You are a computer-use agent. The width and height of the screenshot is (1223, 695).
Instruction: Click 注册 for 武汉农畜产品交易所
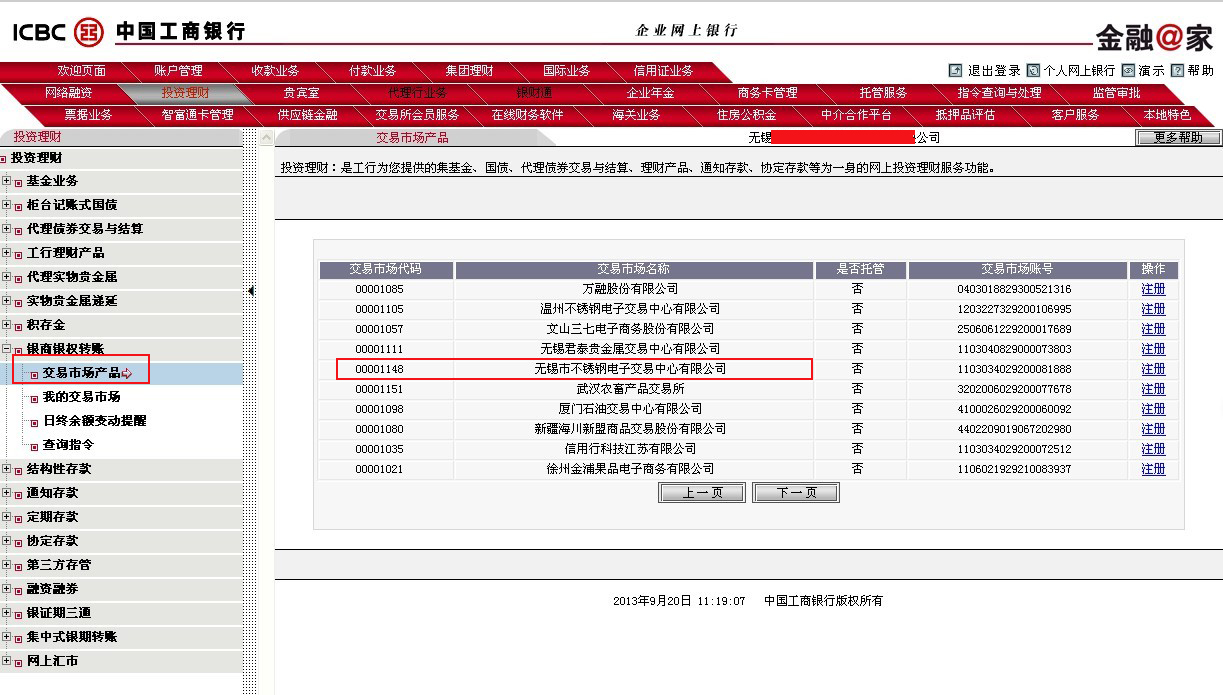[x=1153, y=389]
